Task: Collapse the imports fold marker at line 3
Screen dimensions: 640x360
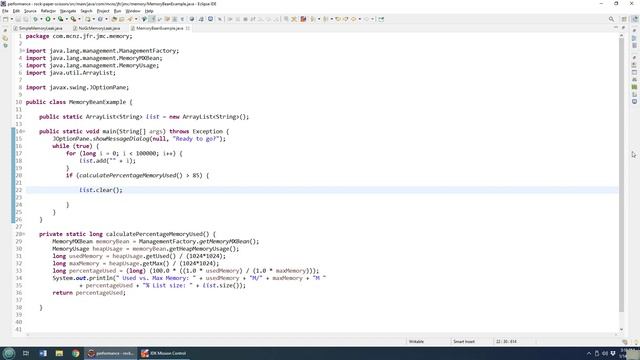Action: tap(24, 51)
